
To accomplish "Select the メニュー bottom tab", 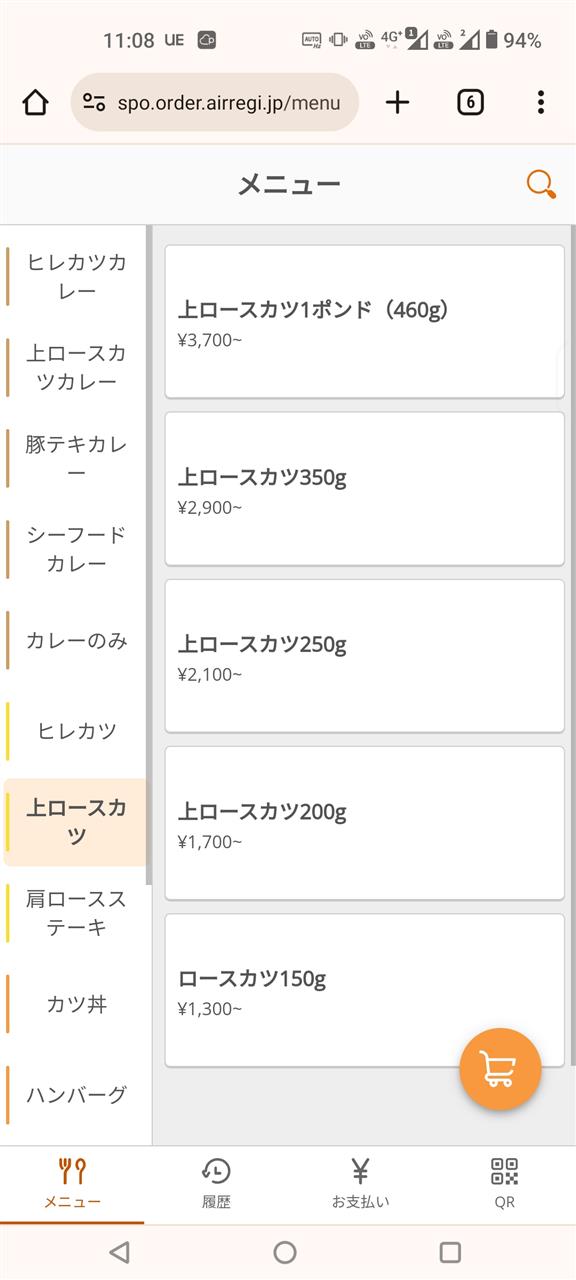I will pos(72,1184).
